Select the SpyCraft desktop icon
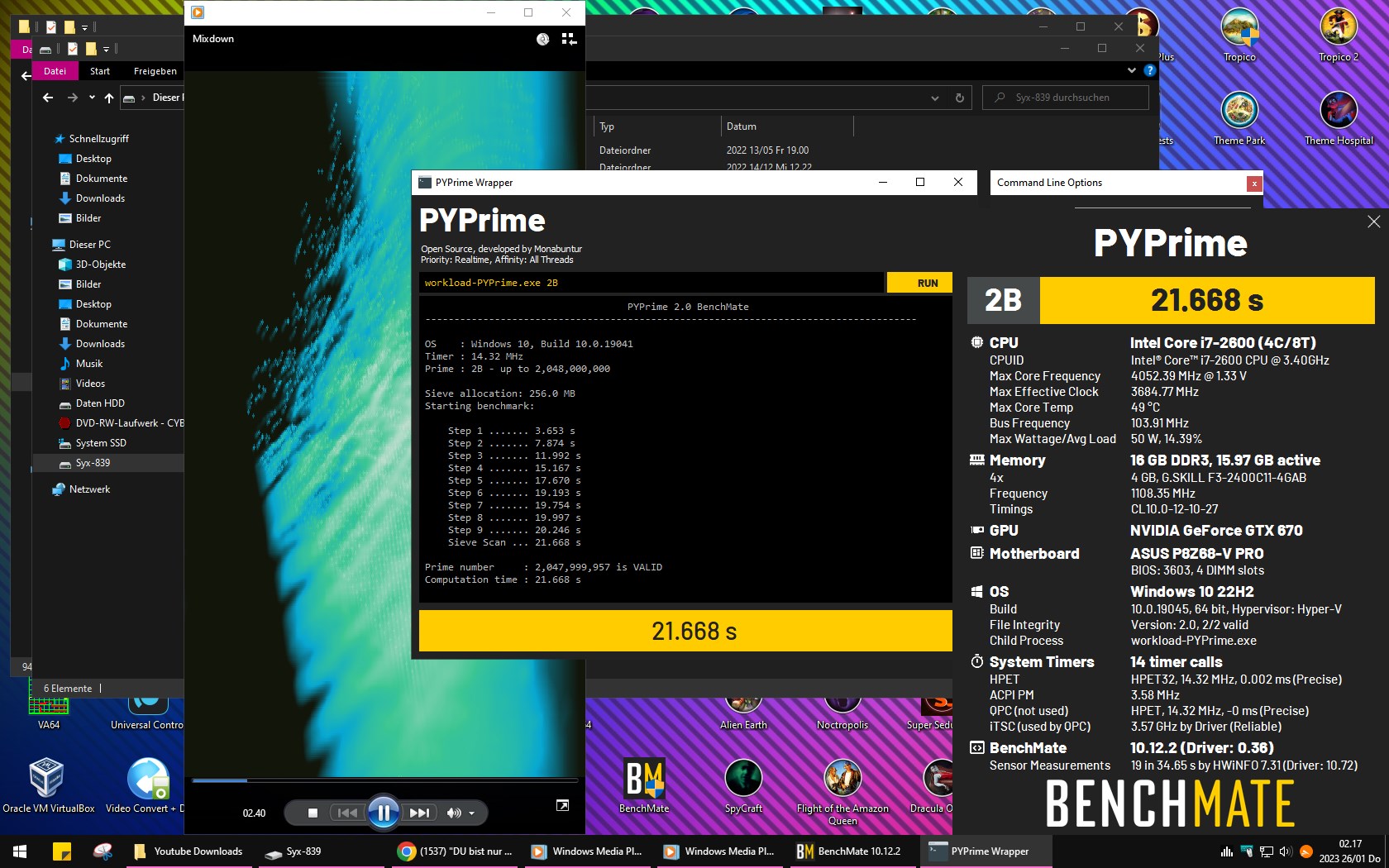 tap(743, 787)
